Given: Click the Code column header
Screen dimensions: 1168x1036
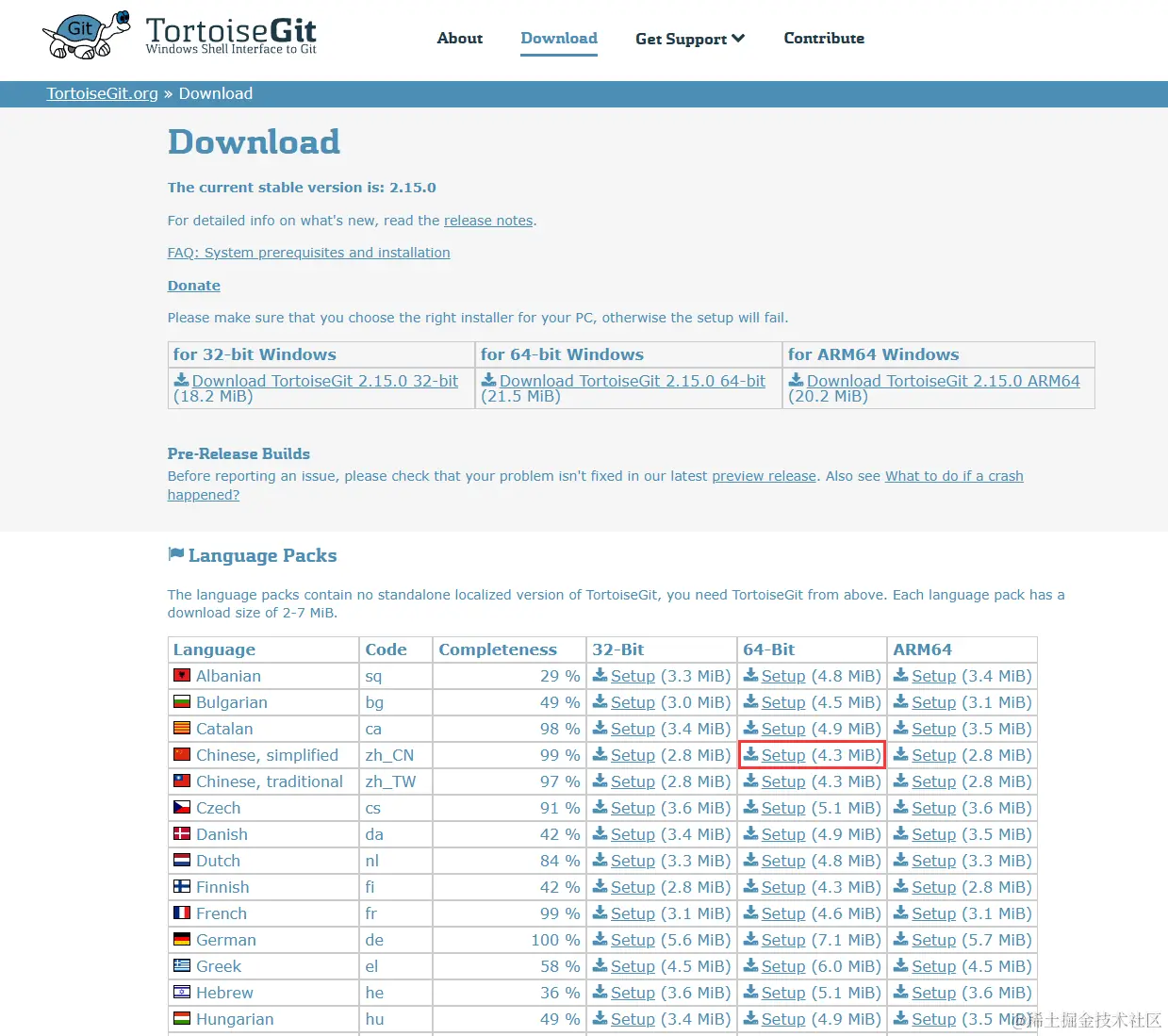Looking at the screenshot, I should coord(395,650).
